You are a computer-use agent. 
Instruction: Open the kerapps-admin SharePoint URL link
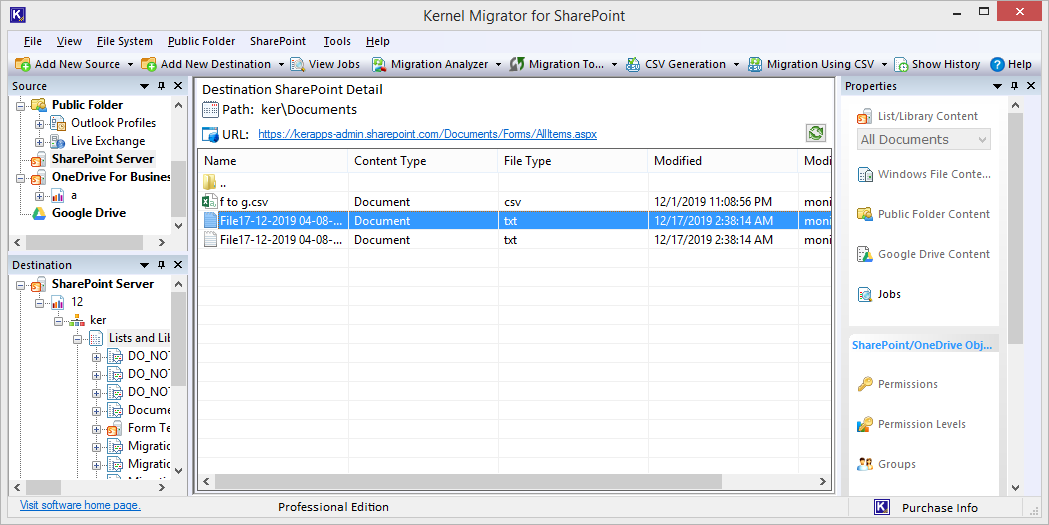pos(427,134)
